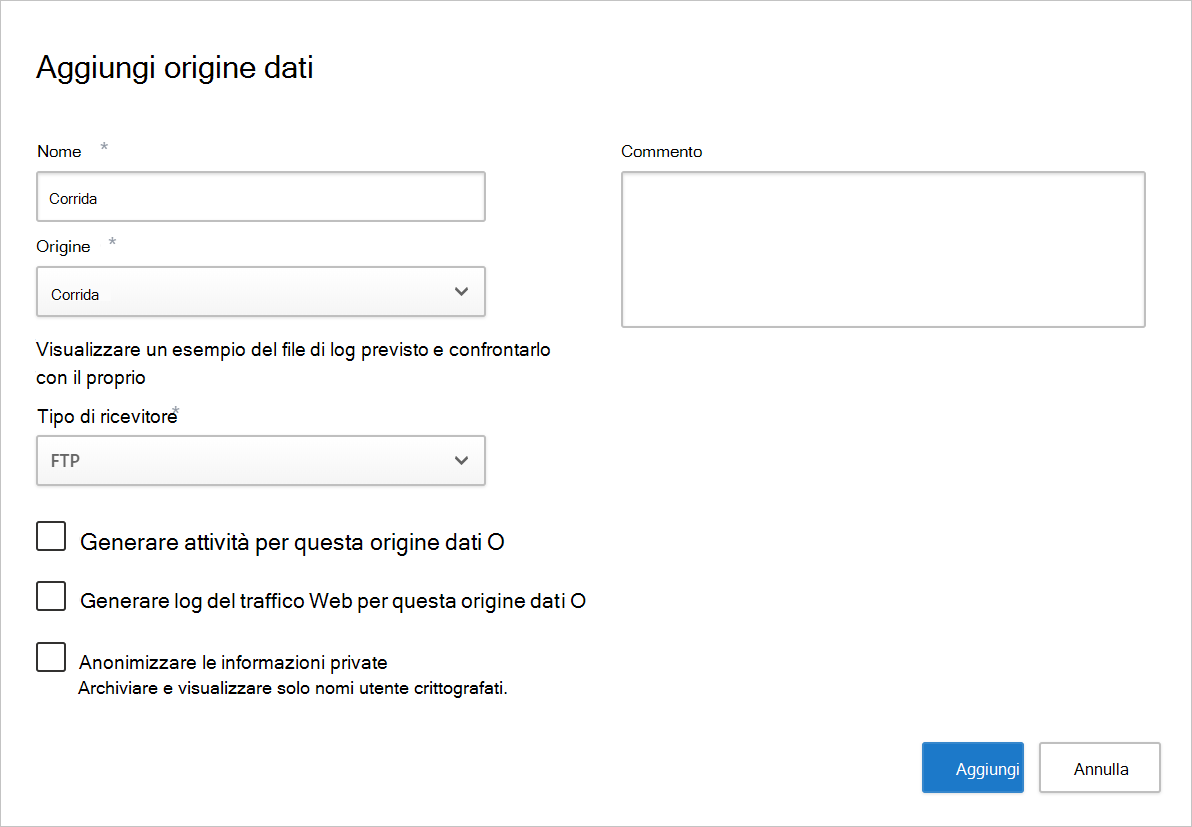Click the Aggiungi button

[x=972, y=767]
